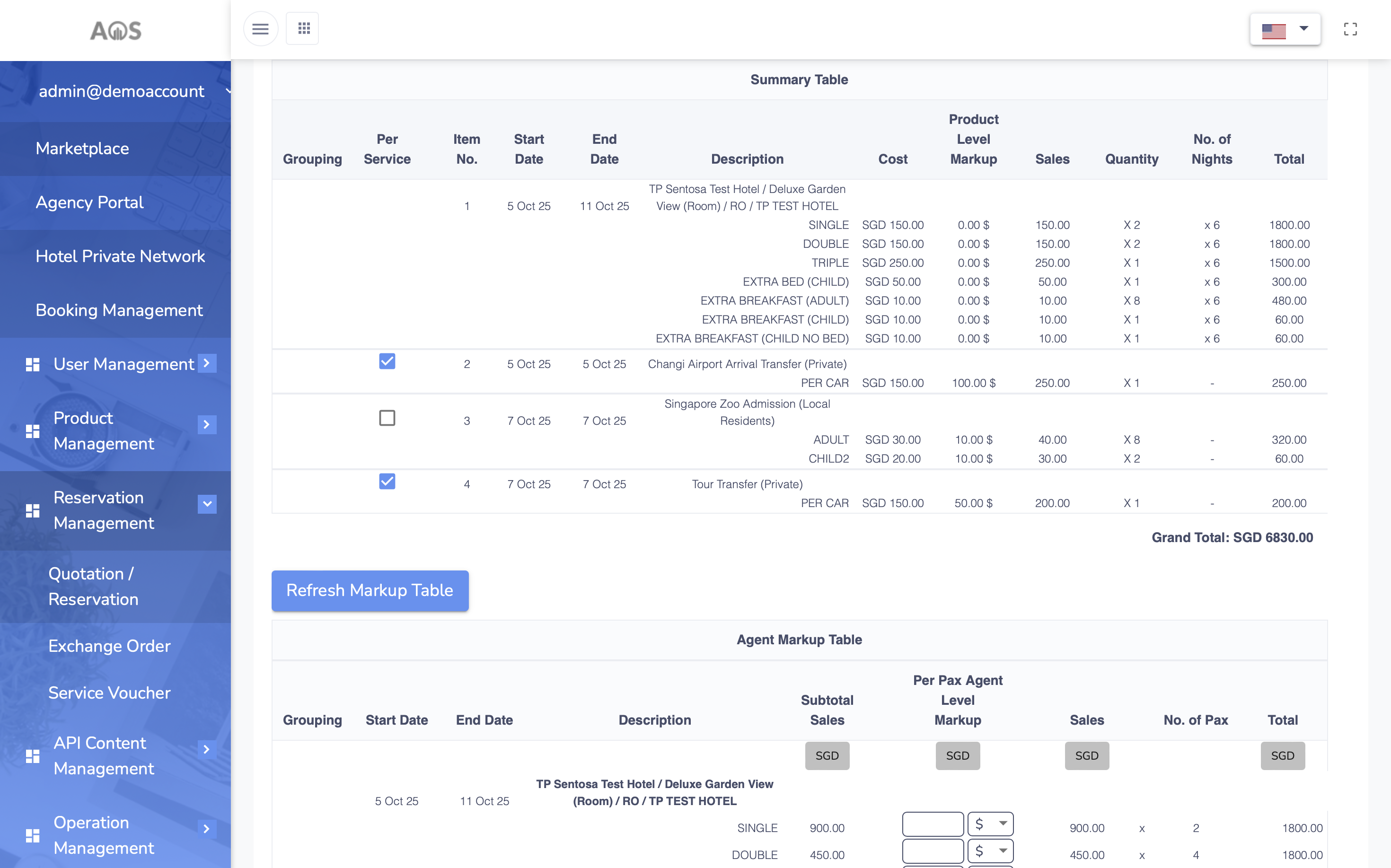This screenshot has width=1391, height=868.
Task: Uncheck Per Service for Tour Transfer item
Action: coord(387,481)
